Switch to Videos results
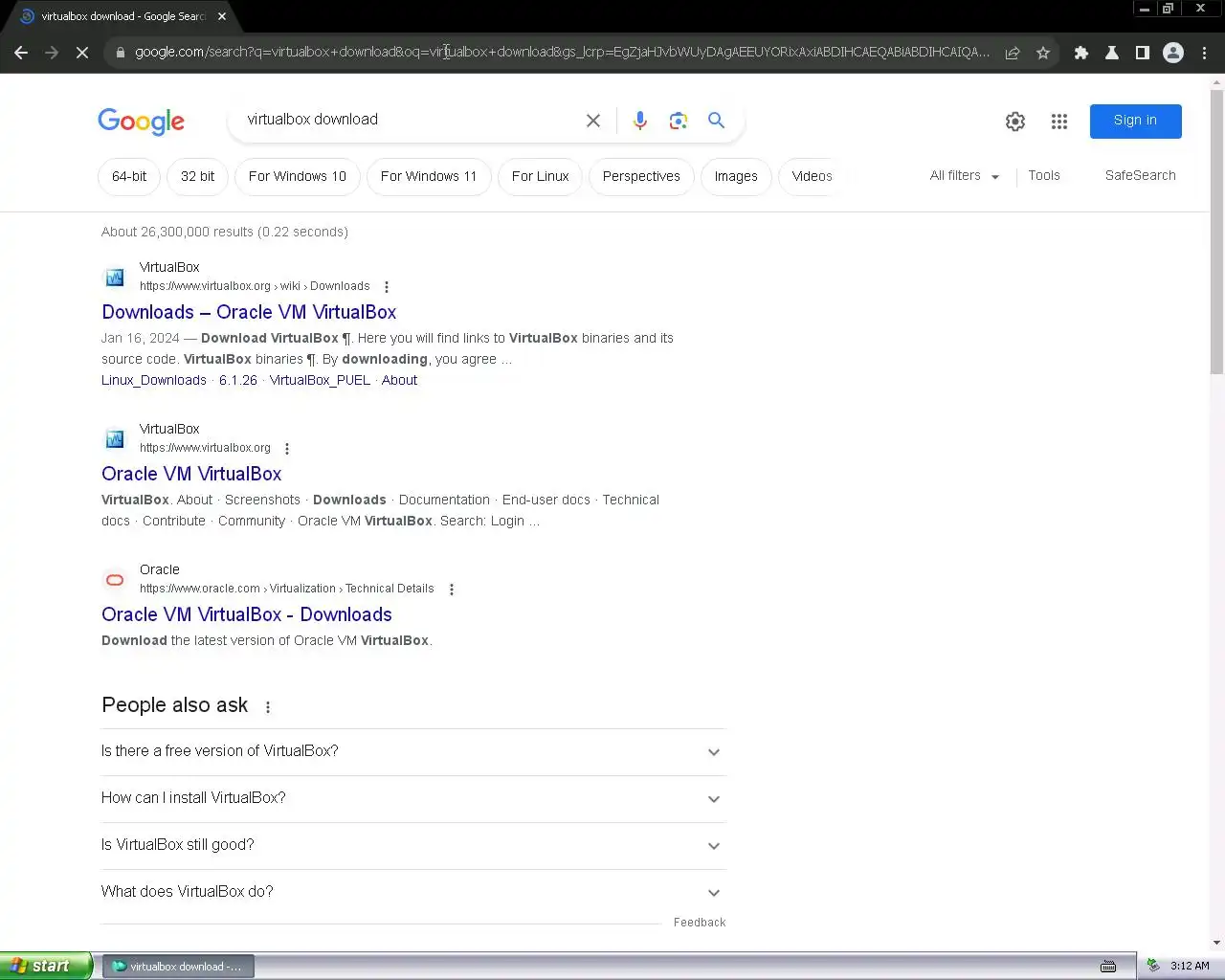1225x980 pixels. [812, 177]
